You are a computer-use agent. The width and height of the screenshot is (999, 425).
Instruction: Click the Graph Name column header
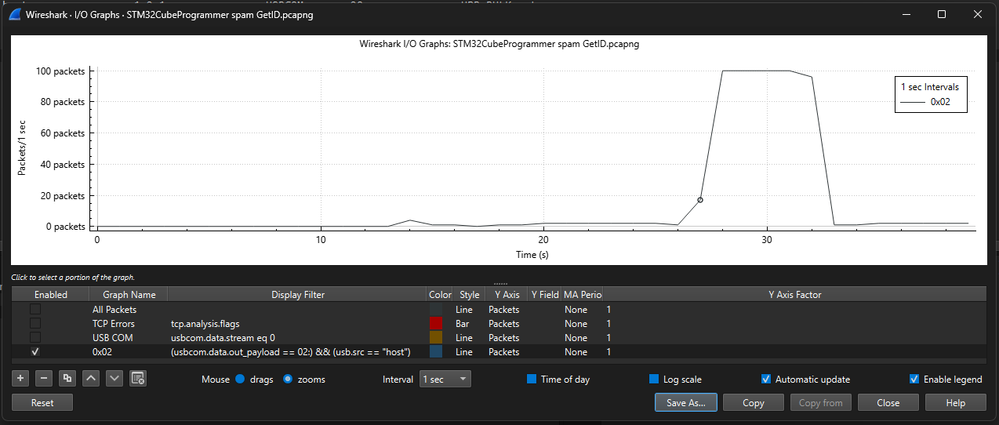pos(122,294)
